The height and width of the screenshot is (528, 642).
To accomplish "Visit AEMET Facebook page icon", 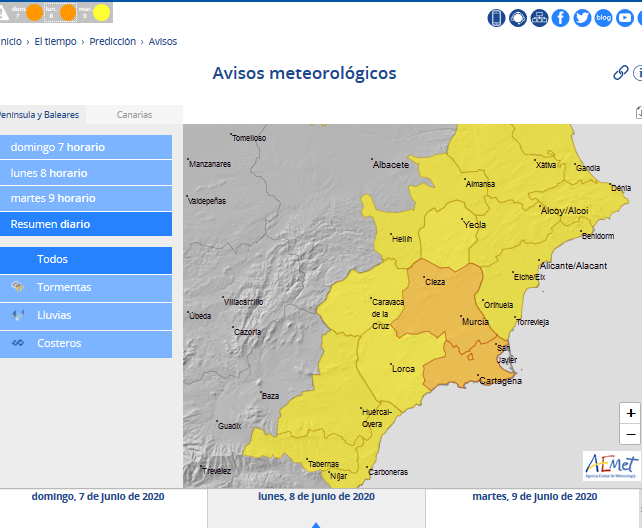I will pos(561,18).
